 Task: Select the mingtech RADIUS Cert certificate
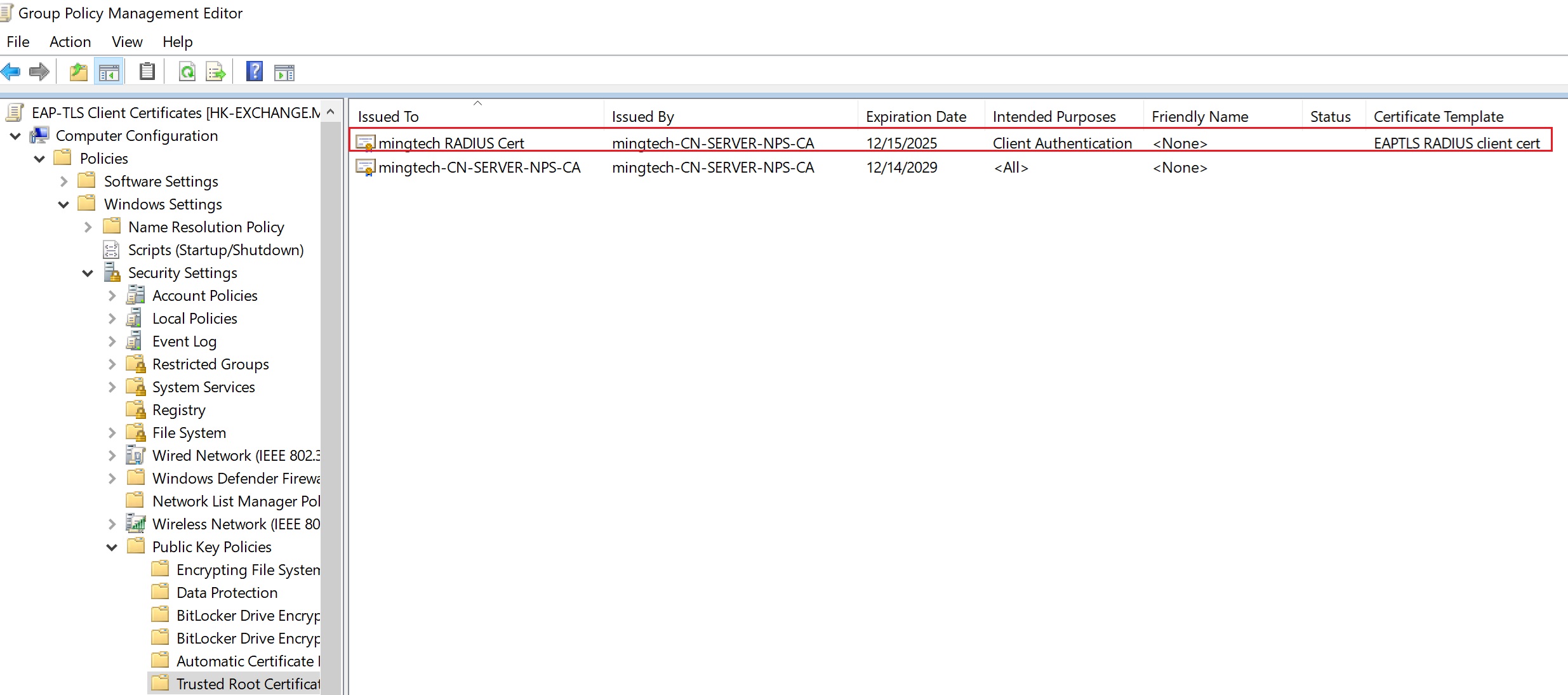tap(451, 142)
